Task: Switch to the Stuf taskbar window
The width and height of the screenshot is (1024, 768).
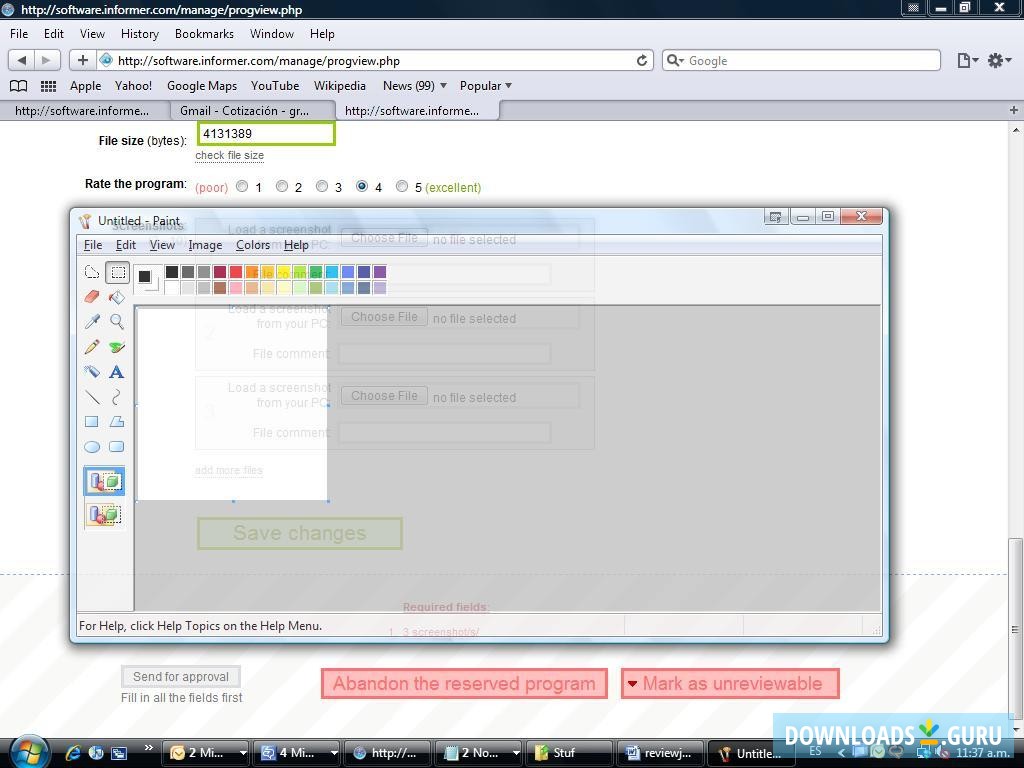Action: pyautogui.click(x=569, y=753)
